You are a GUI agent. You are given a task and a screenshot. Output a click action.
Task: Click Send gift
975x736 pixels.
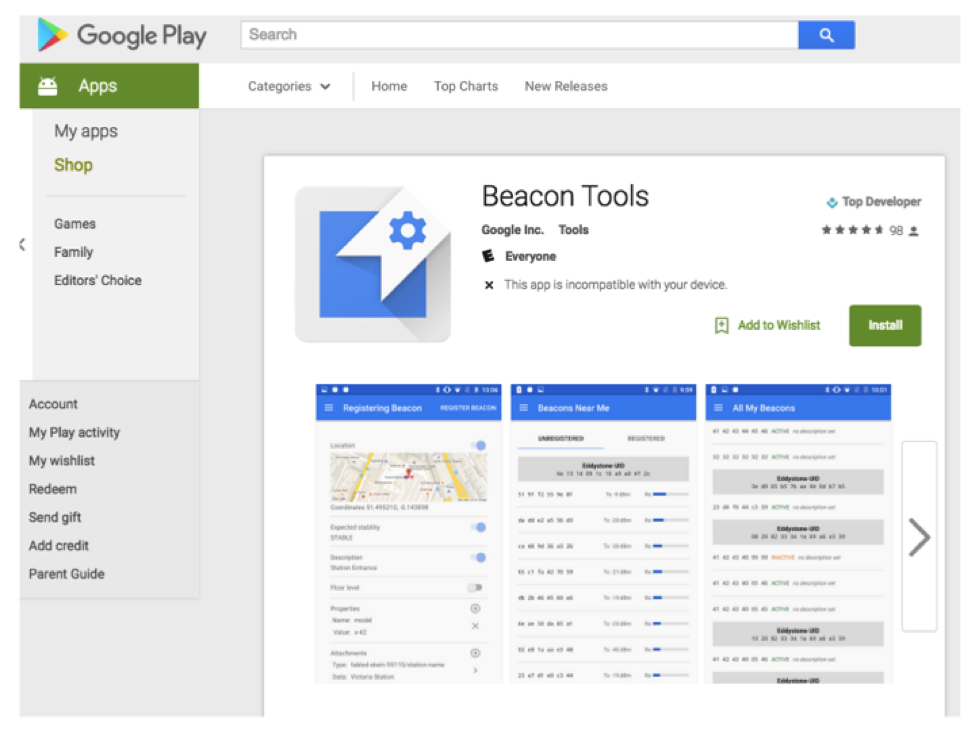click(x=55, y=517)
